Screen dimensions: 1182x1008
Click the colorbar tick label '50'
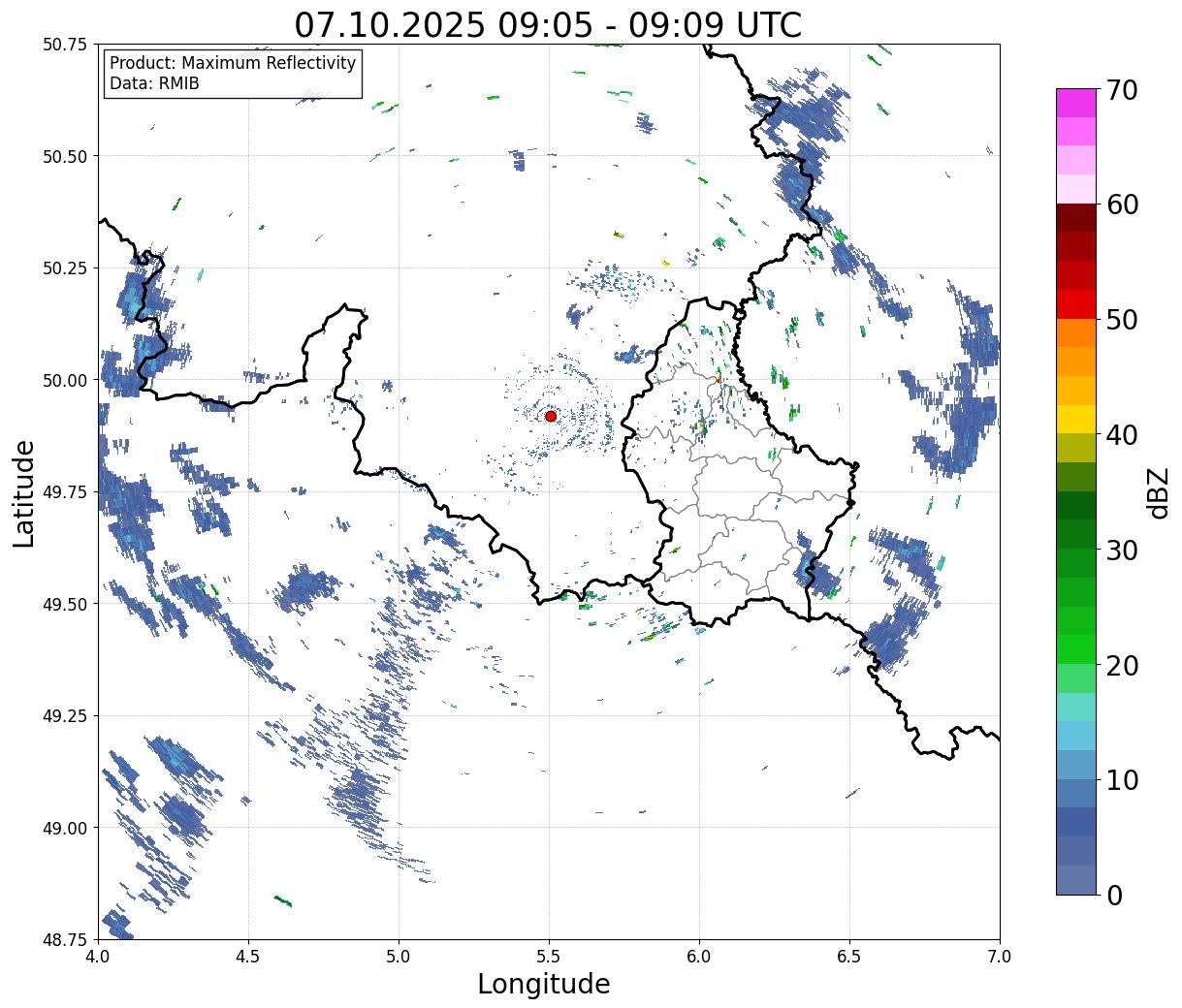[1121, 320]
